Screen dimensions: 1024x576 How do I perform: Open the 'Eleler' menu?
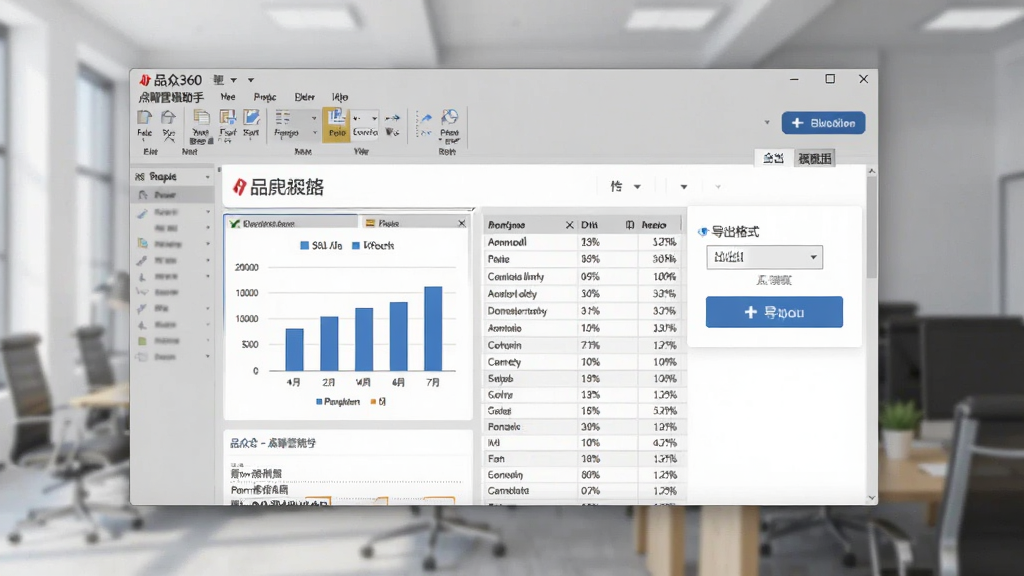[304, 97]
